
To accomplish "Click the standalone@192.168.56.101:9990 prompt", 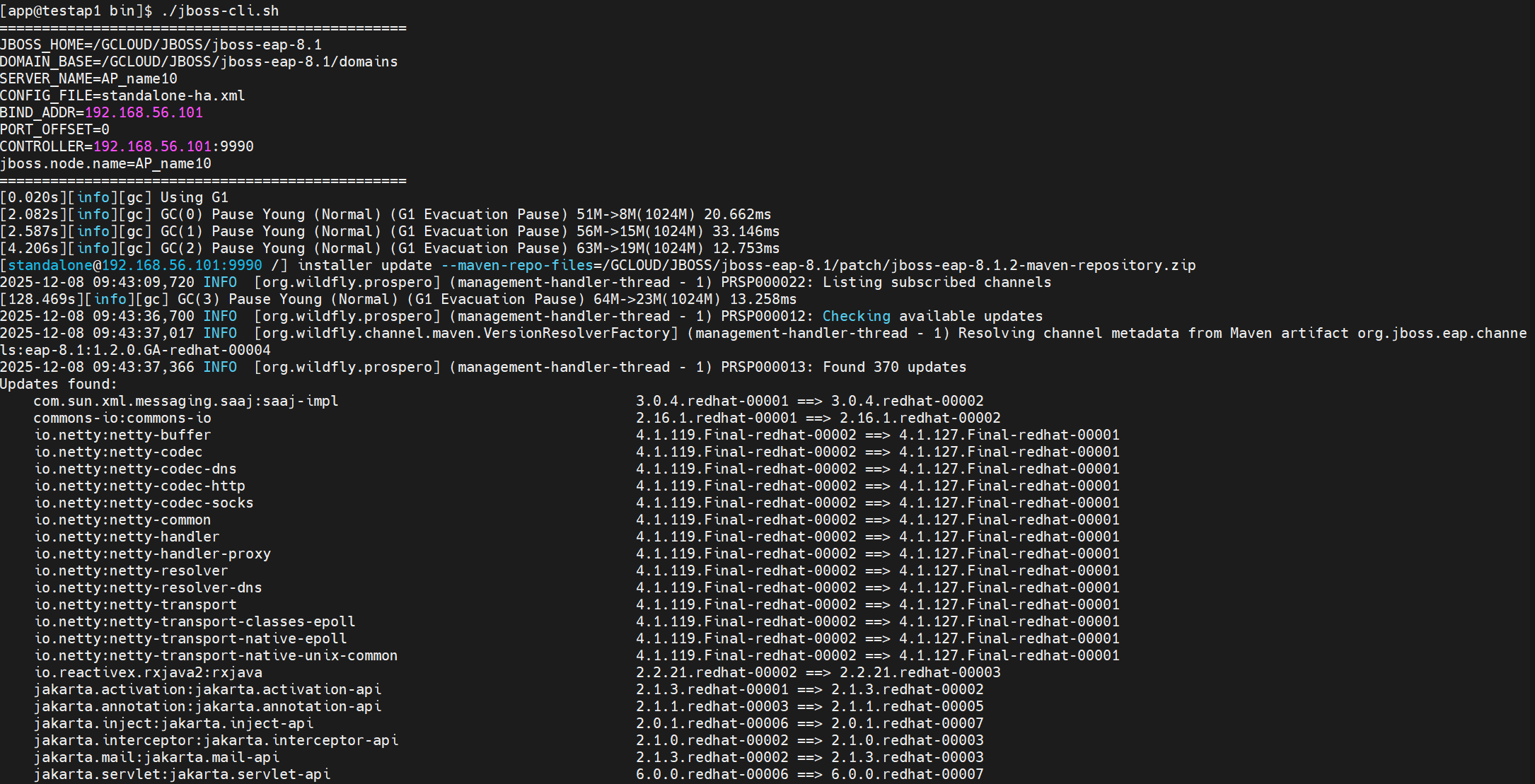I will pyautogui.click(x=134, y=265).
